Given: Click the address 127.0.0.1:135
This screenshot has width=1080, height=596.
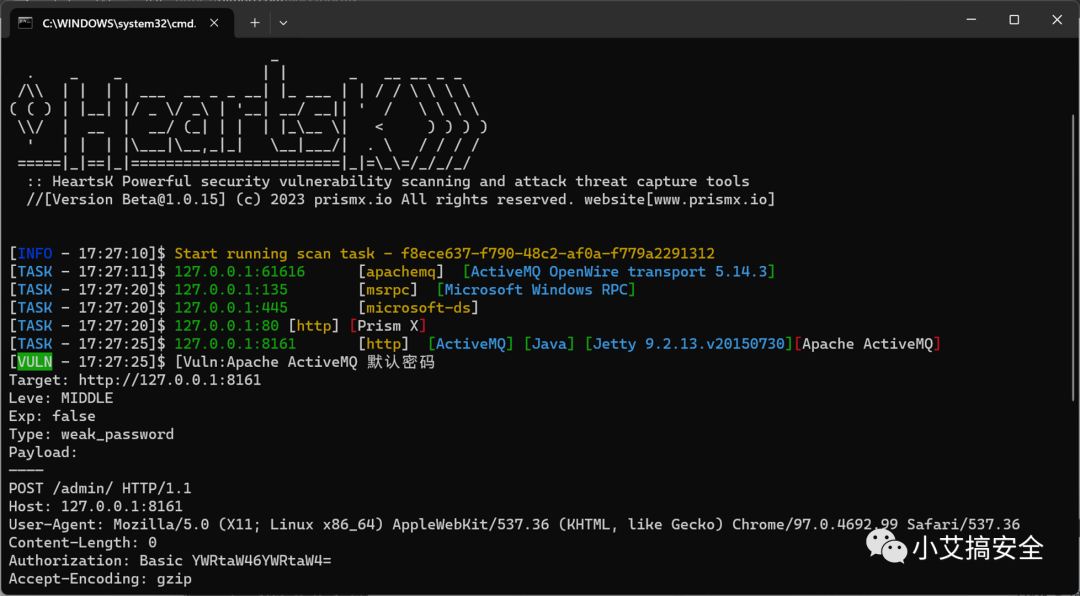Looking at the screenshot, I should pos(231,289).
